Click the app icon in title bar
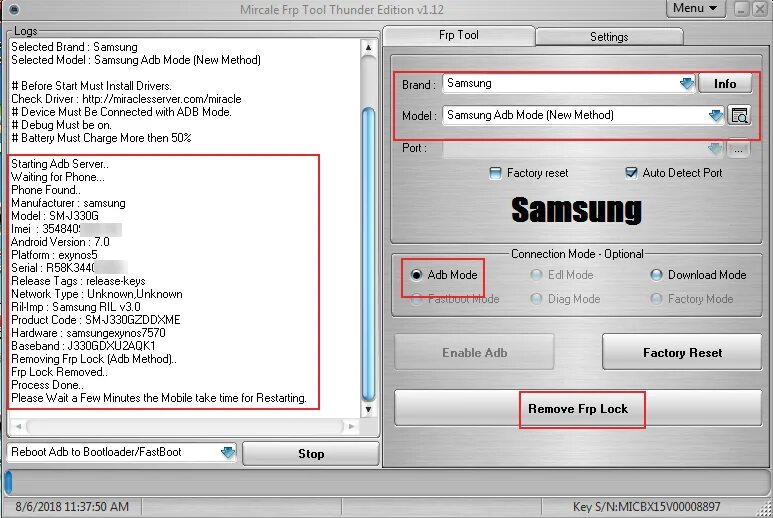The width and height of the screenshot is (773, 518). [14, 9]
